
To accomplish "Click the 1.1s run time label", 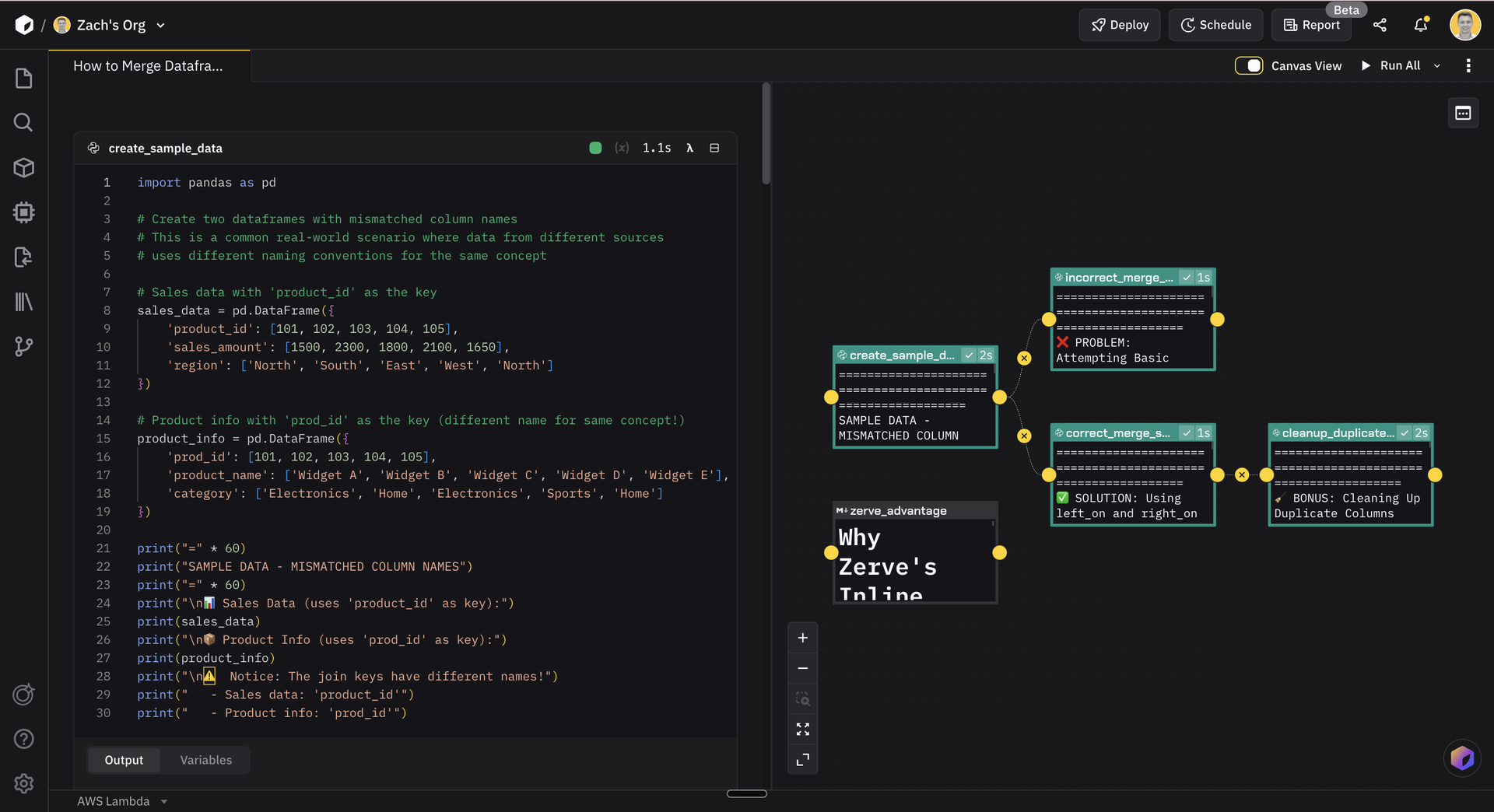I will pyautogui.click(x=657, y=148).
